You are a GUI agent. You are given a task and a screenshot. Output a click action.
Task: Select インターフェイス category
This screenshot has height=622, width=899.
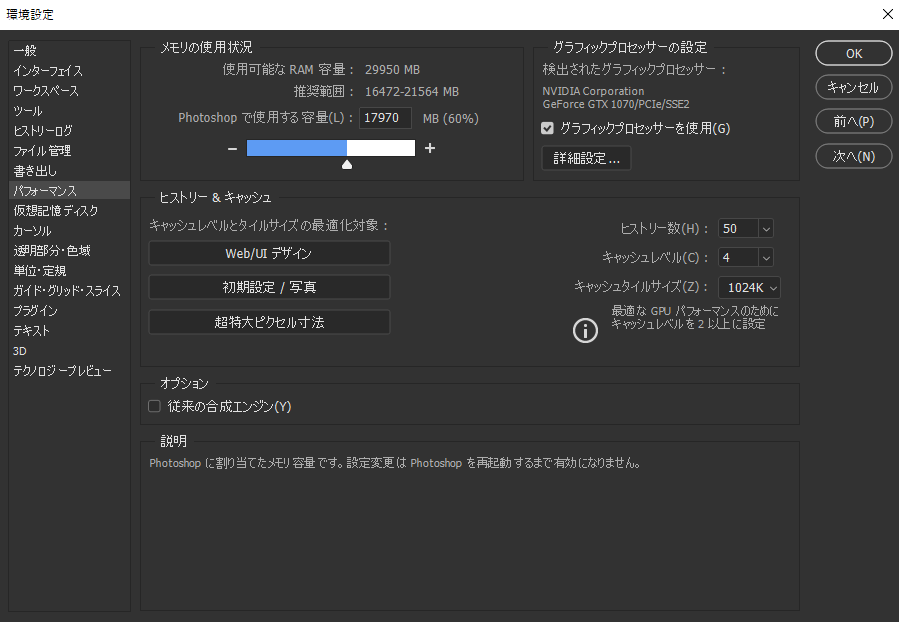[69, 71]
